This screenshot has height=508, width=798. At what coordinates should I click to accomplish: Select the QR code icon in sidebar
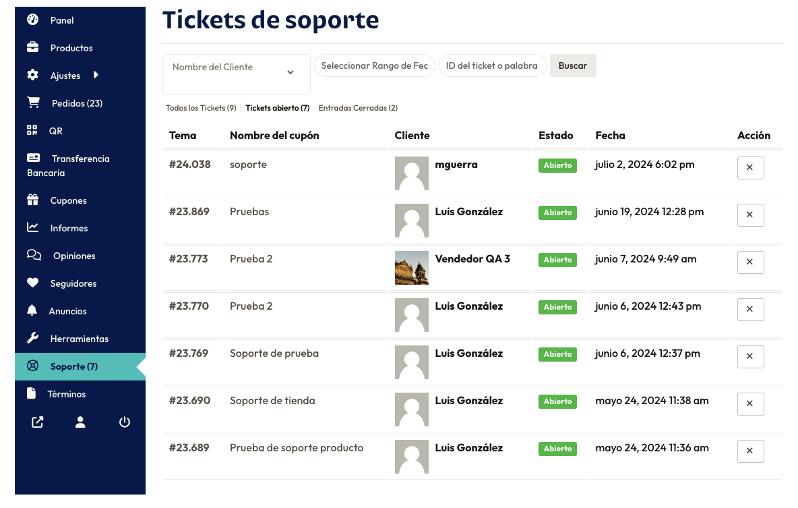pos(33,131)
